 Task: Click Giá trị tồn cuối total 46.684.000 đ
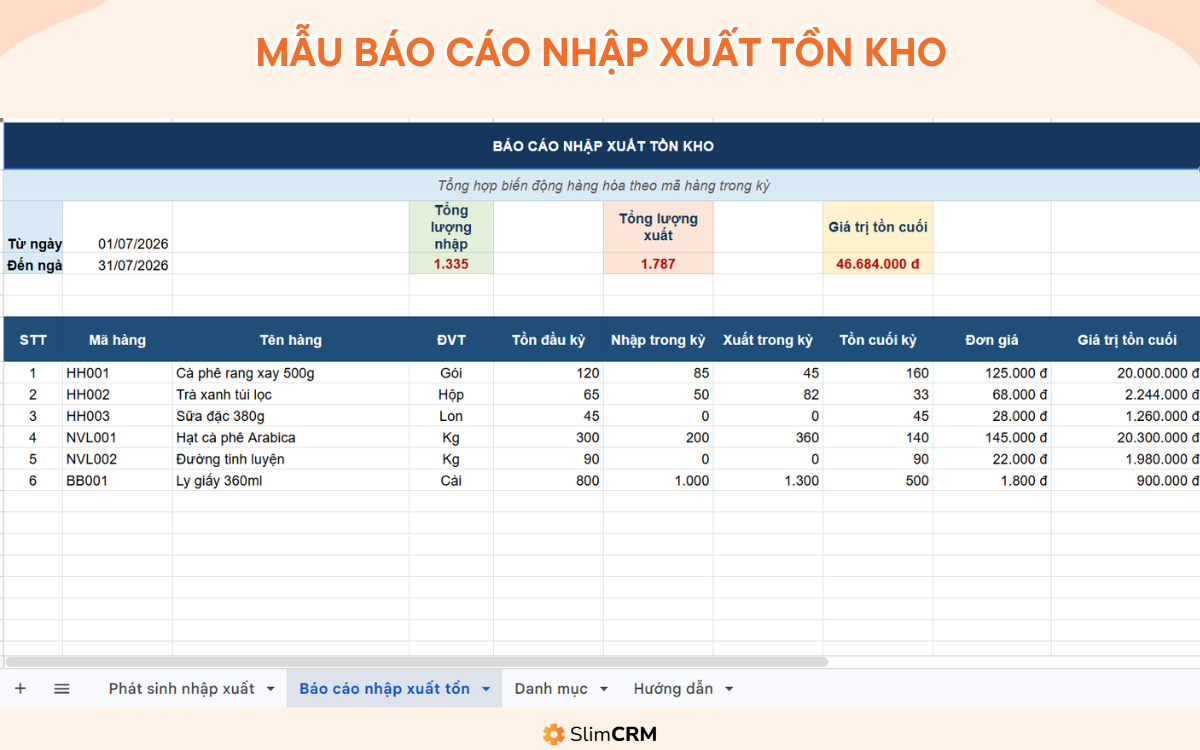(x=878, y=264)
